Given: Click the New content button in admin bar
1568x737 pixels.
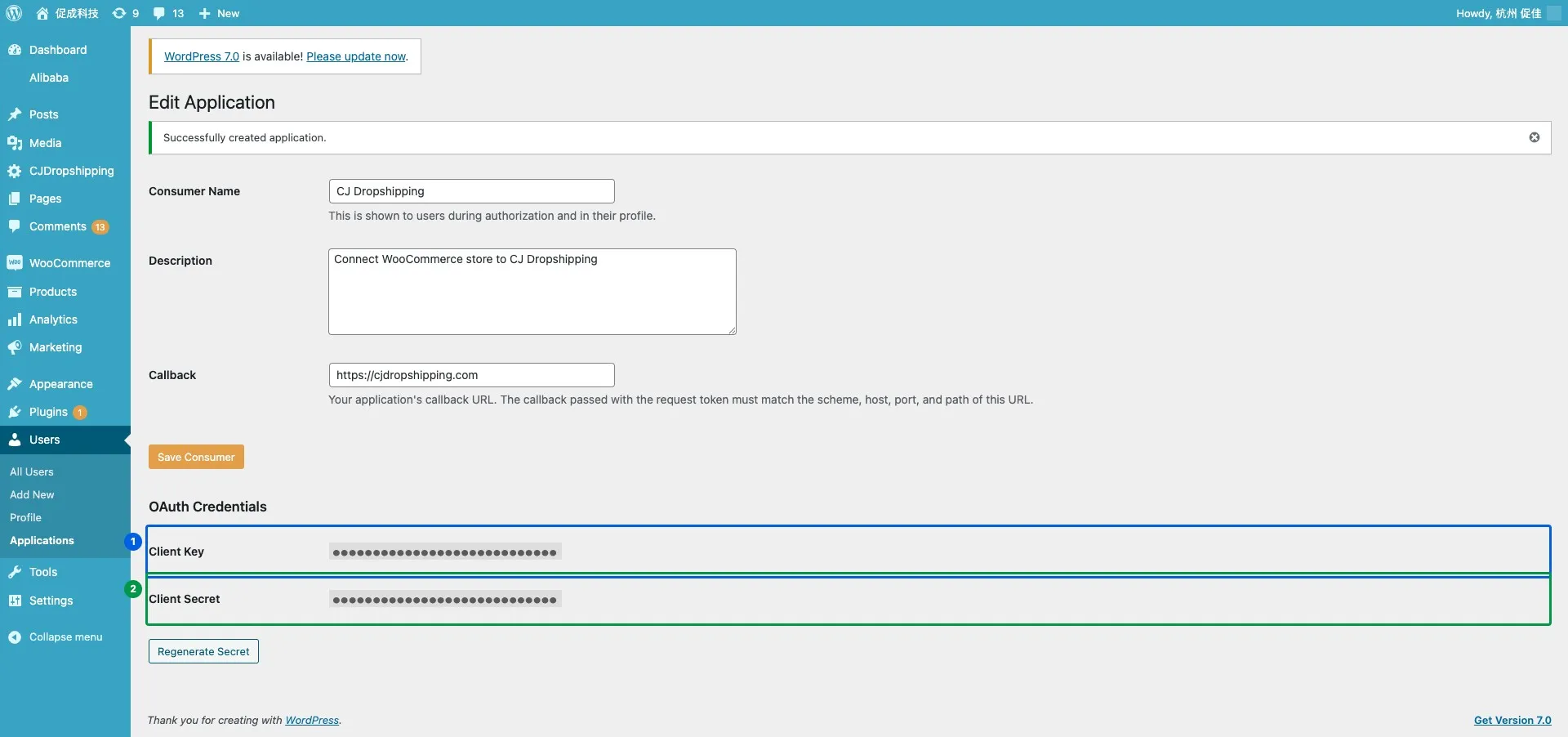Looking at the screenshot, I should click(219, 13).
